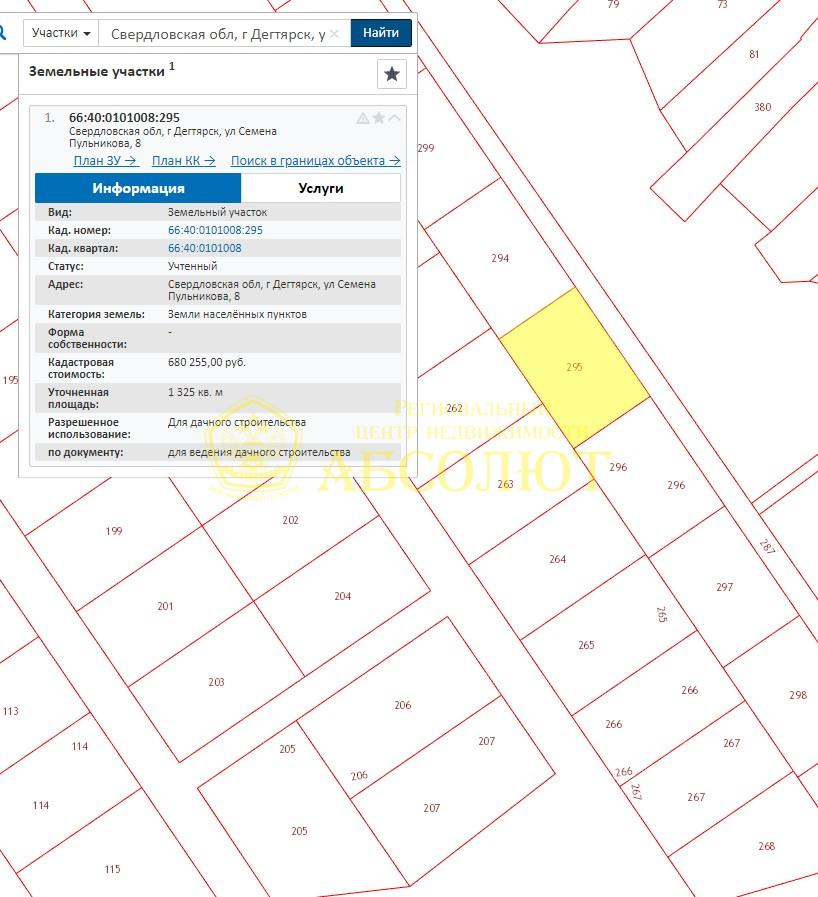Open cadastral quarter link 66:40:0101008
Image resolution: width=818 pixels, height=897 pixels.
coord(205,248)
